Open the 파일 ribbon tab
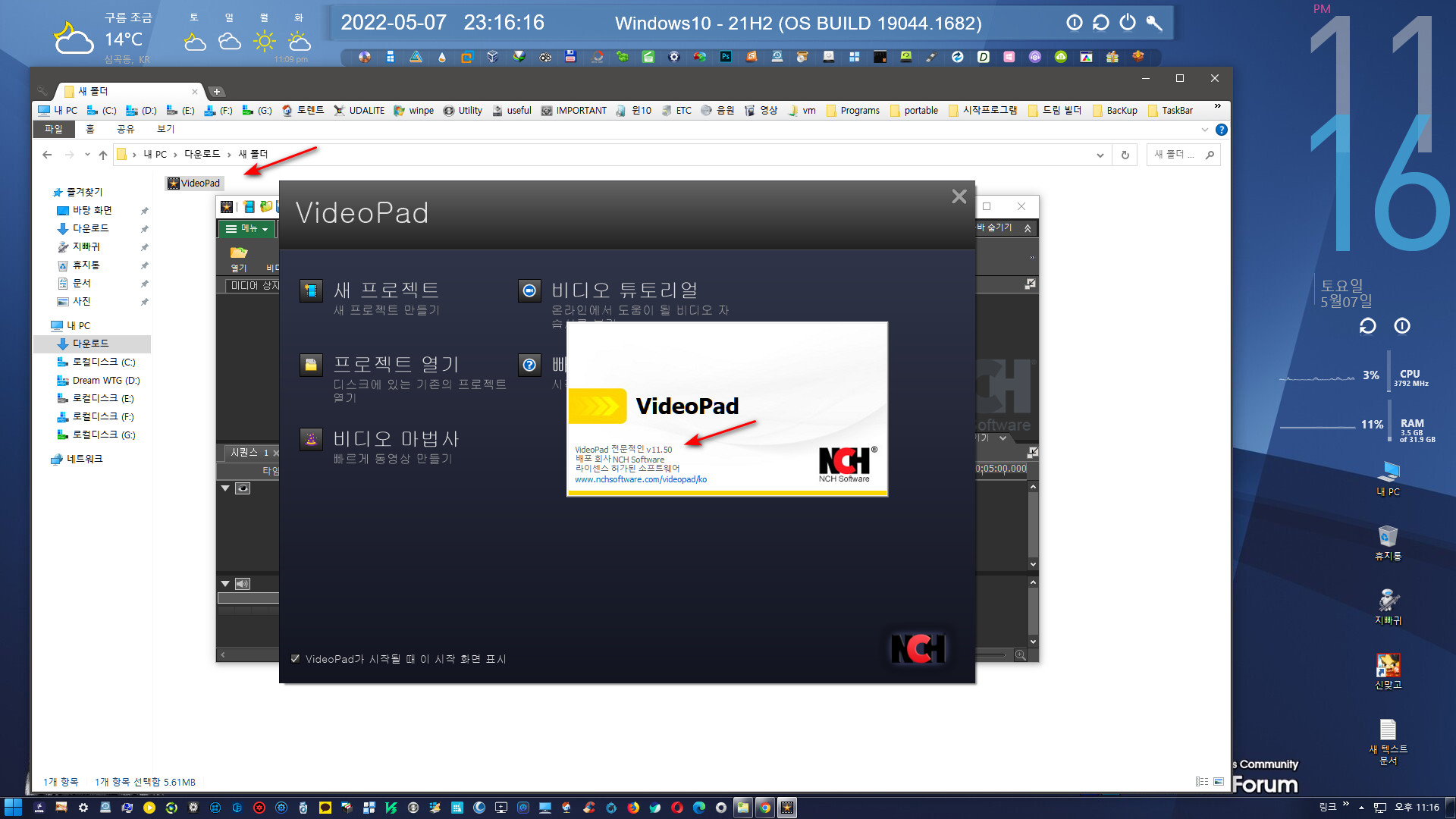The width and height of the screenshot is (1456, 819). click(53, 130)
